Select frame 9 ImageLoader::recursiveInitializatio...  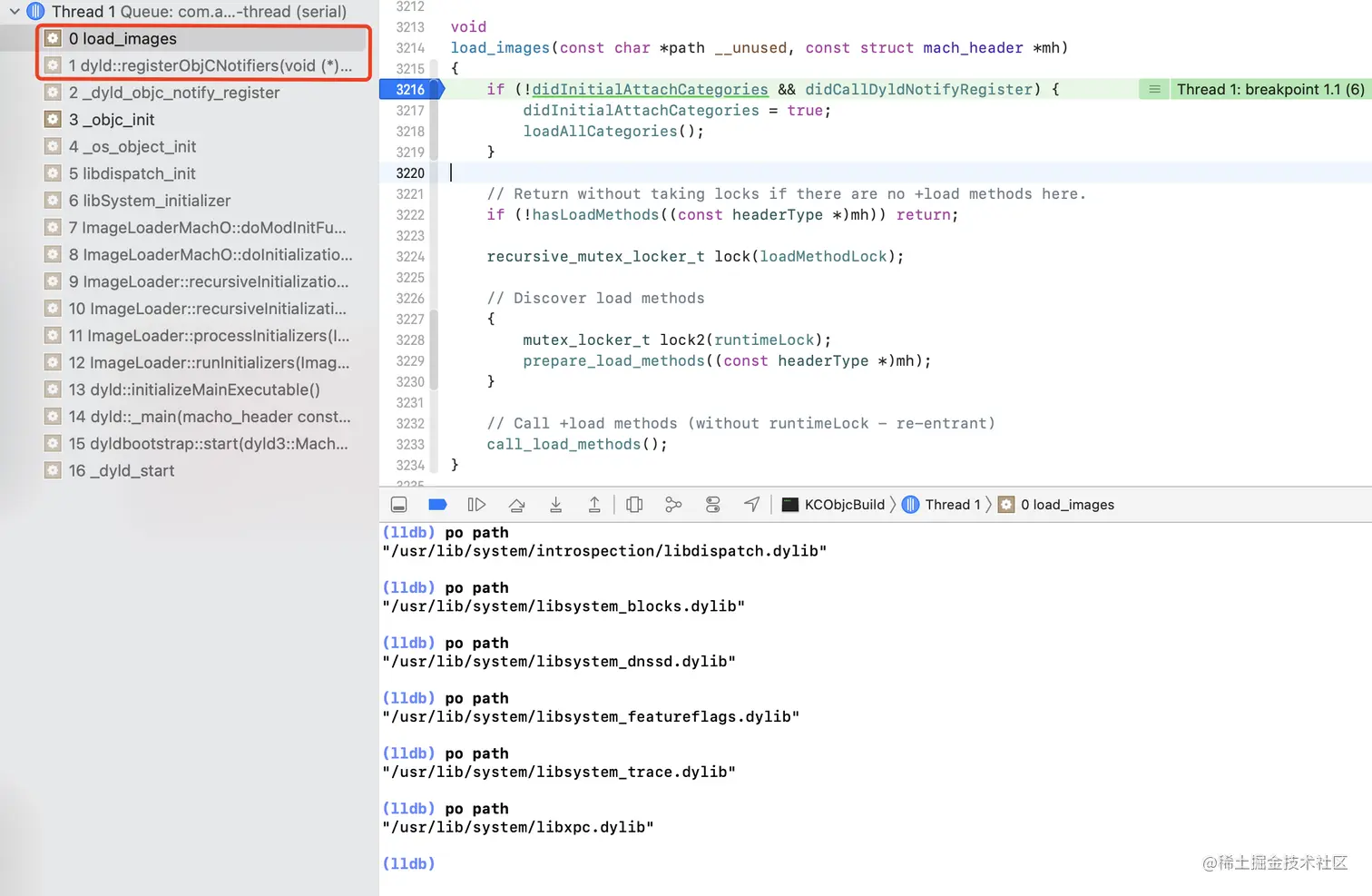point(189,281)
